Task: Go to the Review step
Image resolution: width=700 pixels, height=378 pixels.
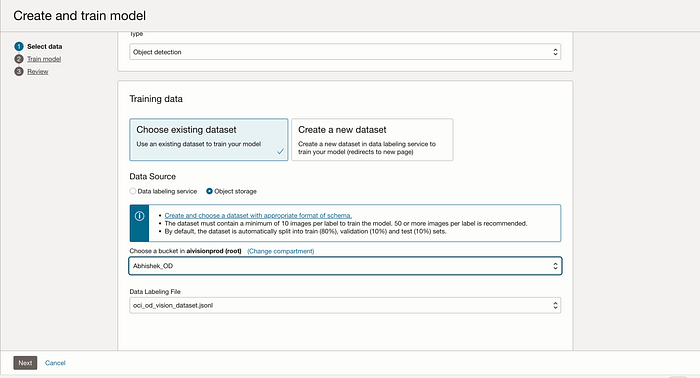Action: 38,71
